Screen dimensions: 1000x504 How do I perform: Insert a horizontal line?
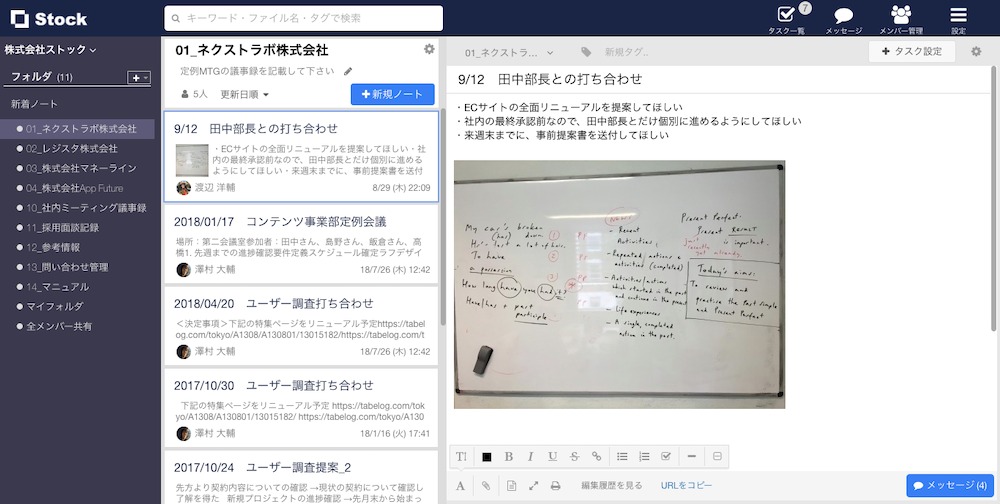pyautogui.click(x=691, y=456)
